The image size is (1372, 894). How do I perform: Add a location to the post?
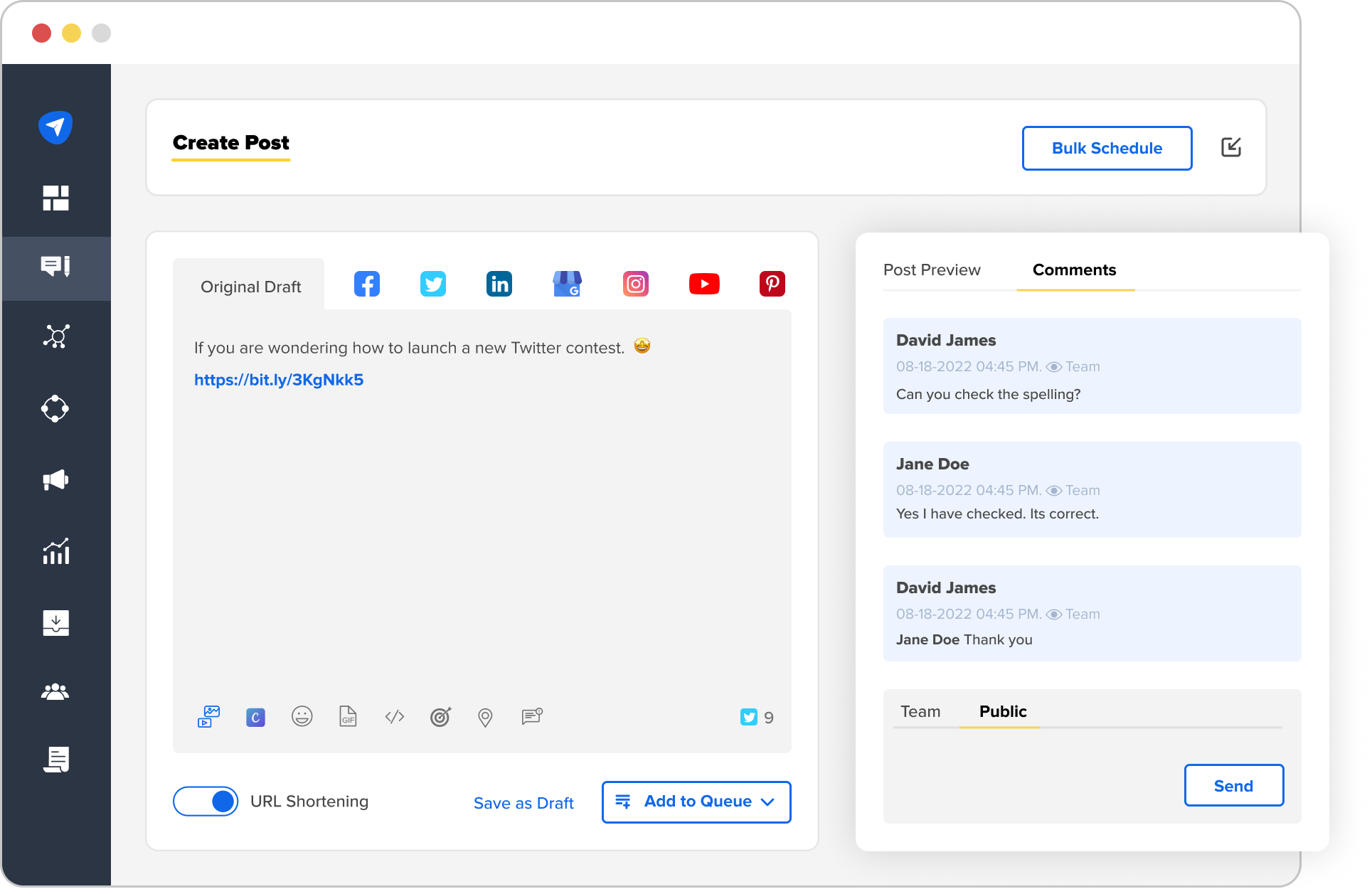coord(486,717)
